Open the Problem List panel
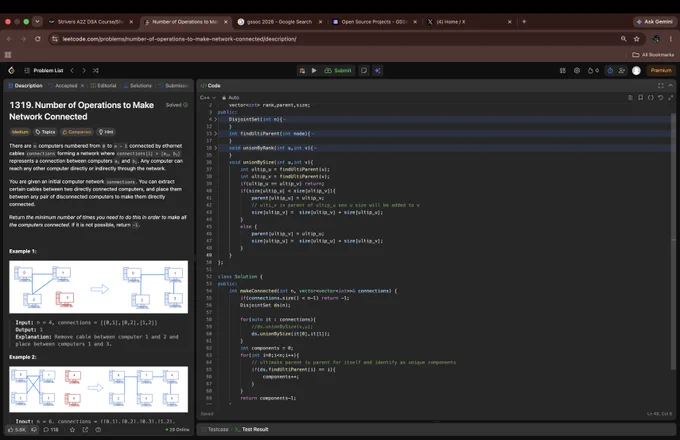680x440 pixels. click(44, 70)
